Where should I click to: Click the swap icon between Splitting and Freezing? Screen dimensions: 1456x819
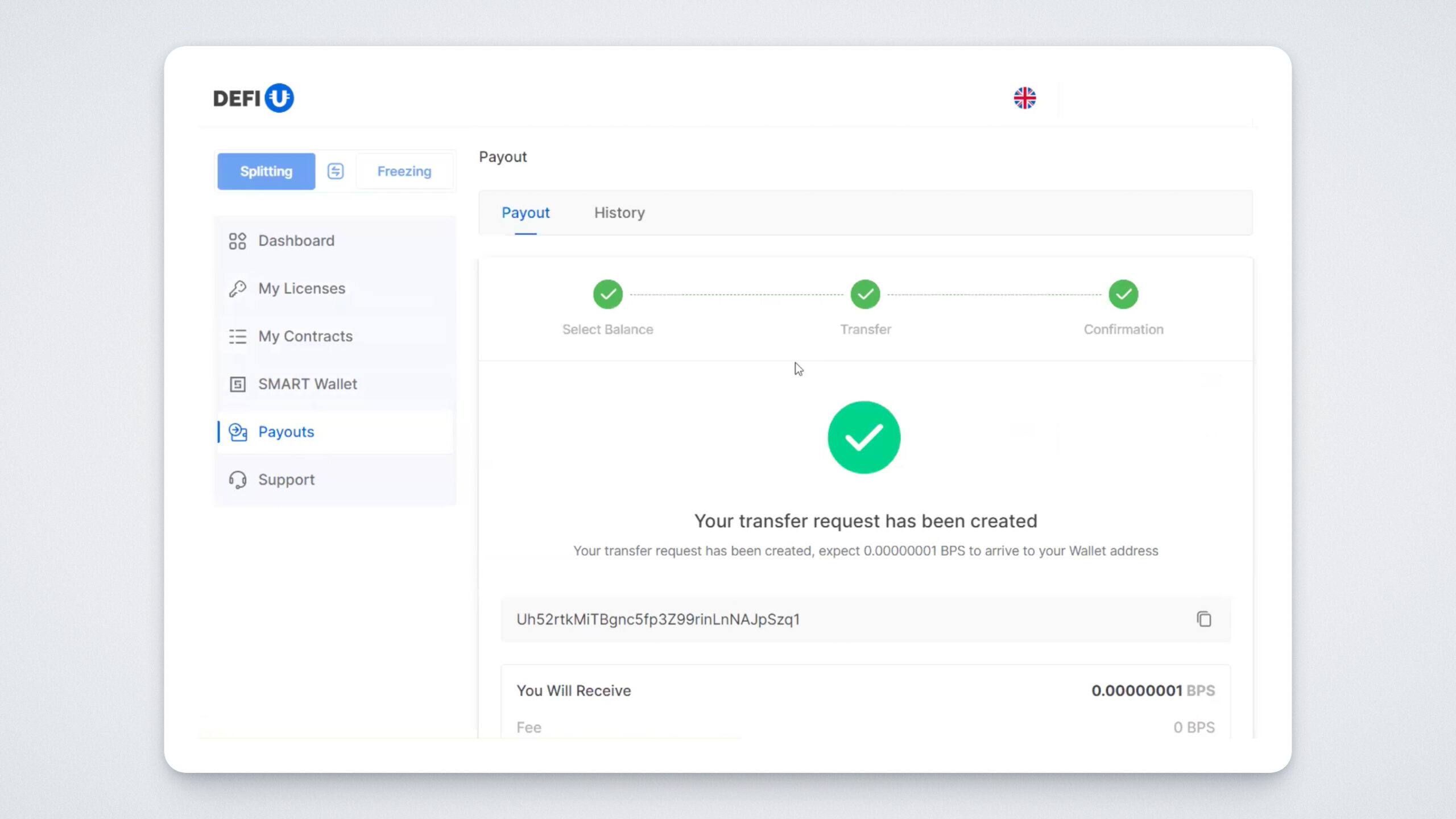point(336,171)
